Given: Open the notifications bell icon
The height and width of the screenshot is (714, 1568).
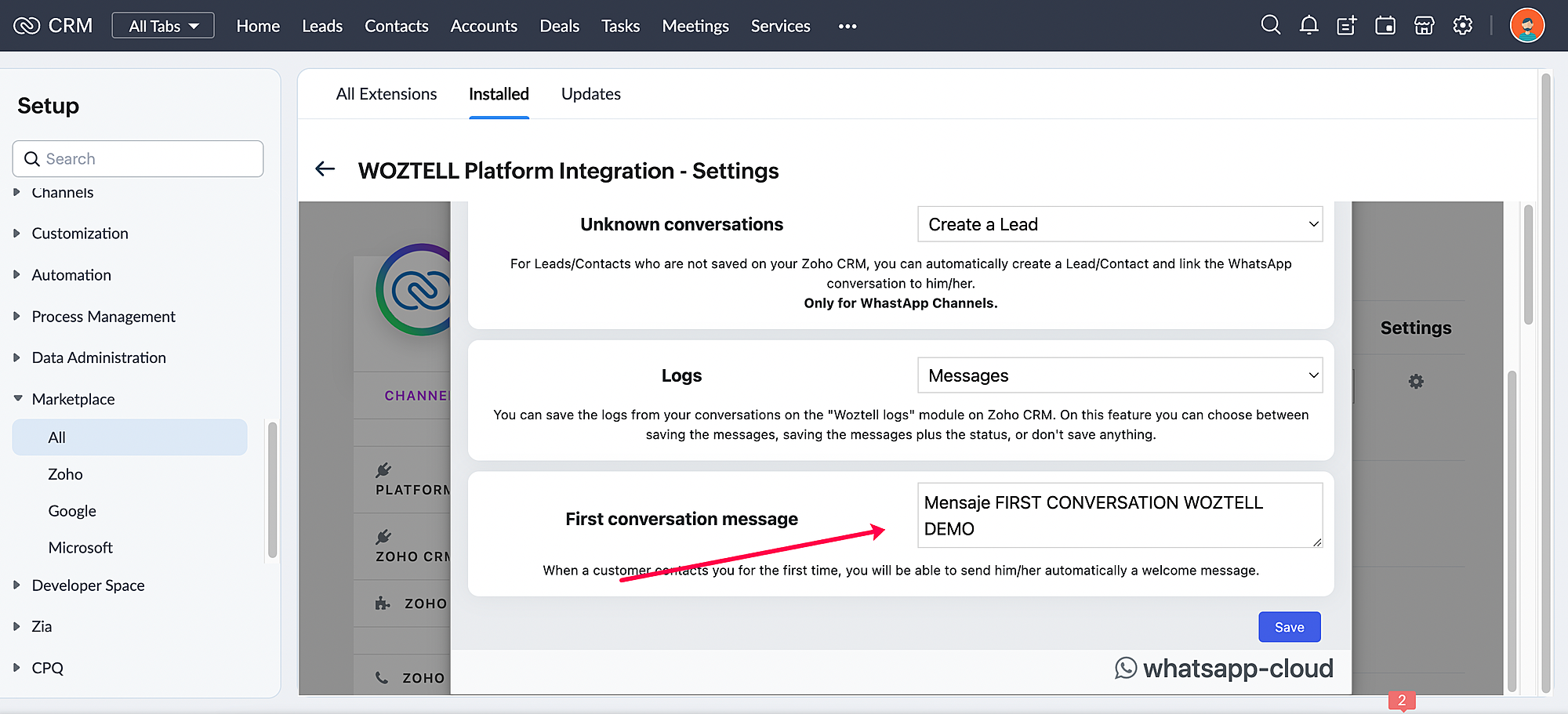Looking at the screenshot, I should [x=1308, y=26].
